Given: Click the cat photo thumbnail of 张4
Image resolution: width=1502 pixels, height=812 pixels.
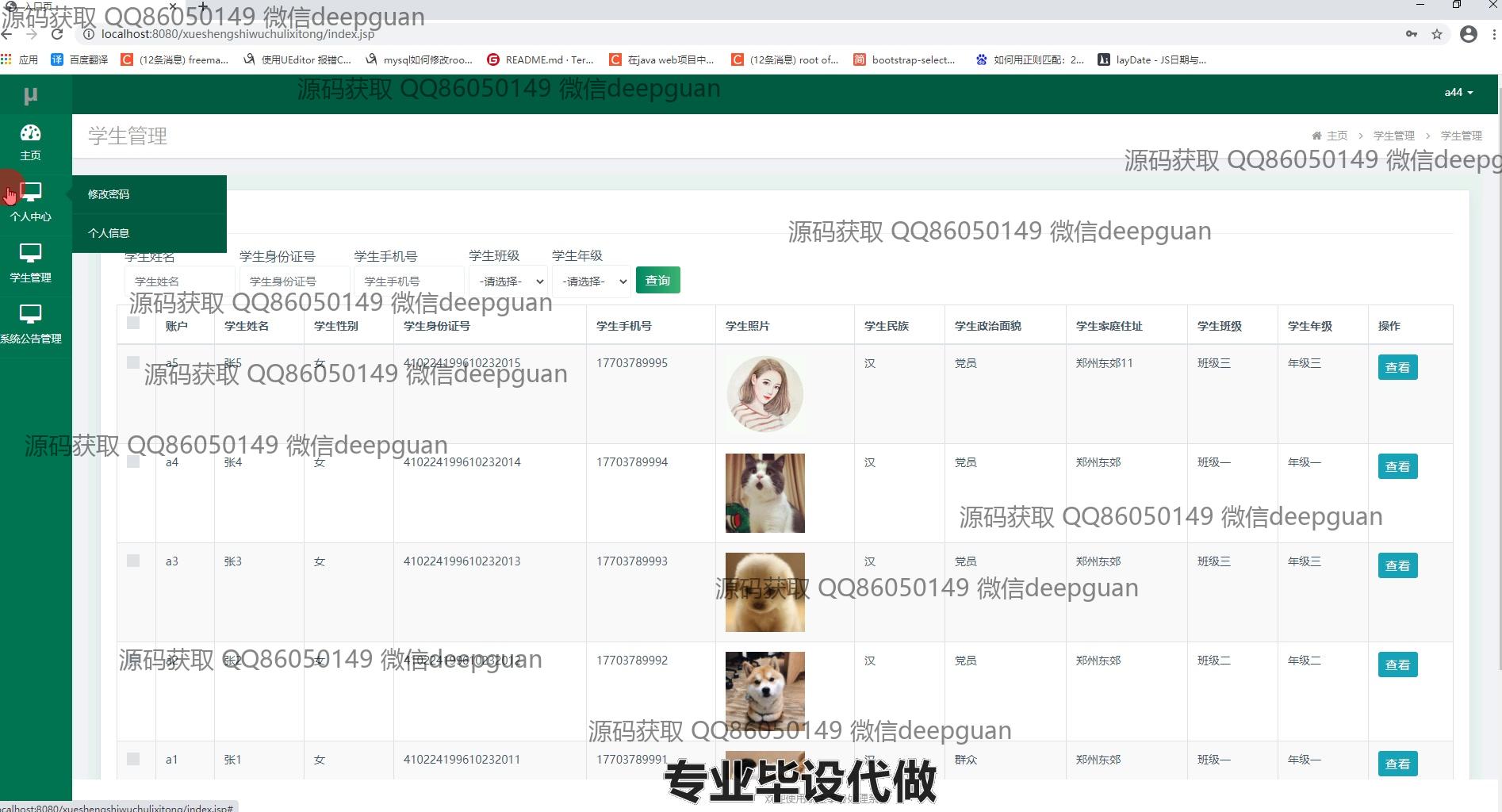Looking at the screenshot, I should tap(764, 493).
